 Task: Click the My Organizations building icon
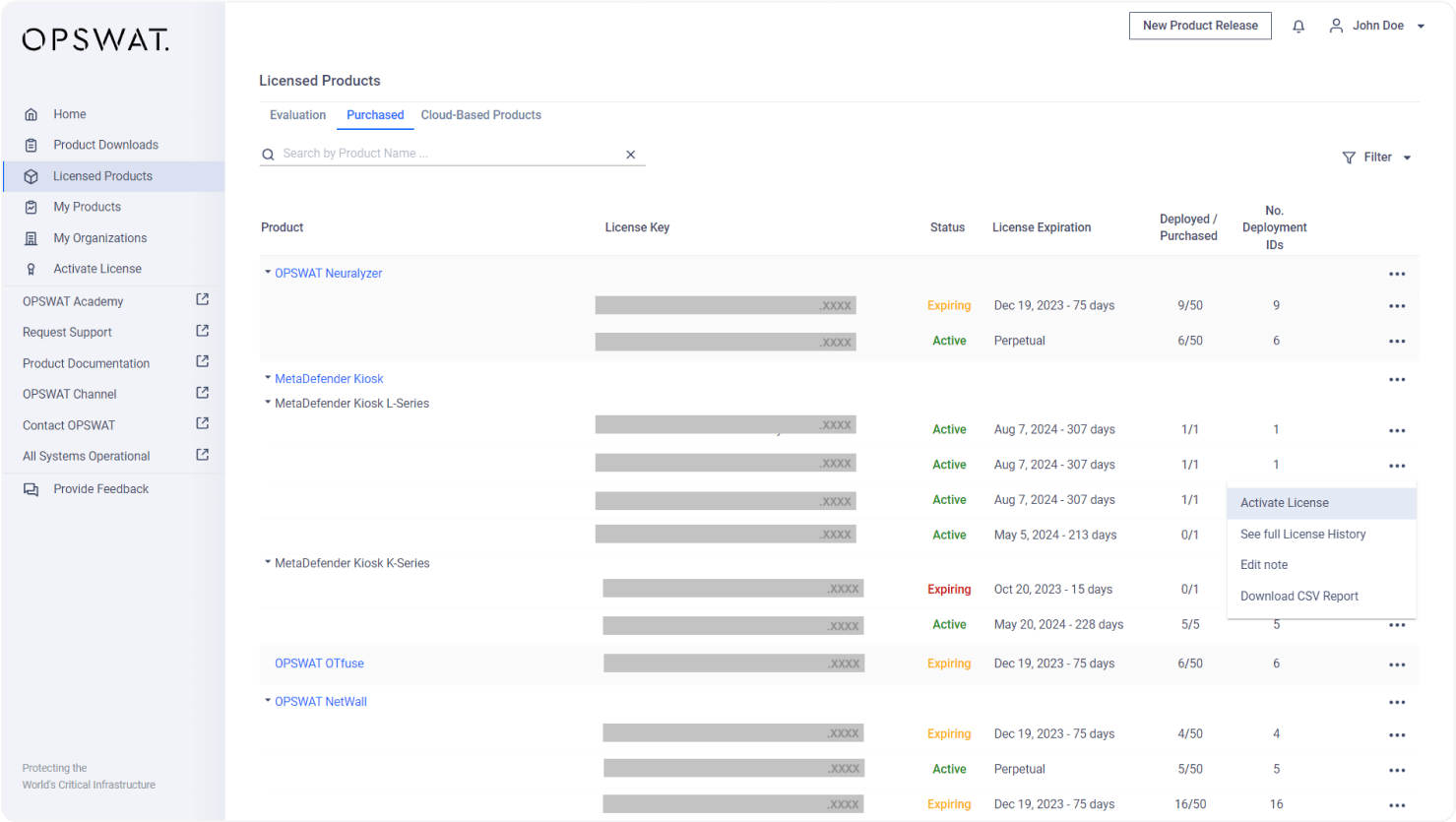32,238
